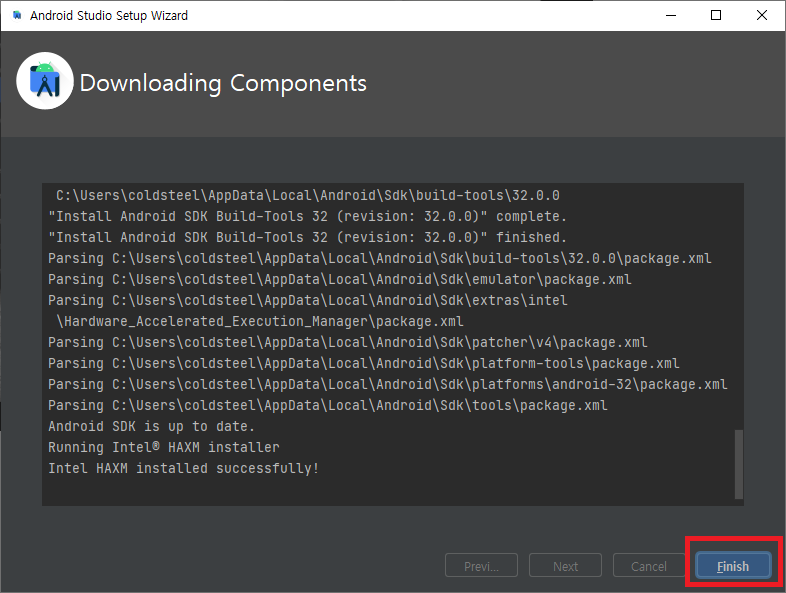Click 'Running Intel® HAXM installer' line

pos(163,447)
